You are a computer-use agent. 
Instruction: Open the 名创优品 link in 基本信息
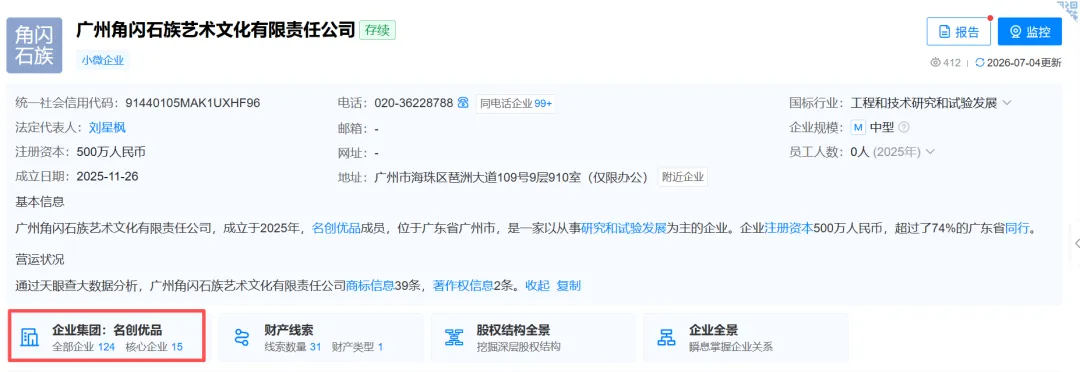[337, 228]
